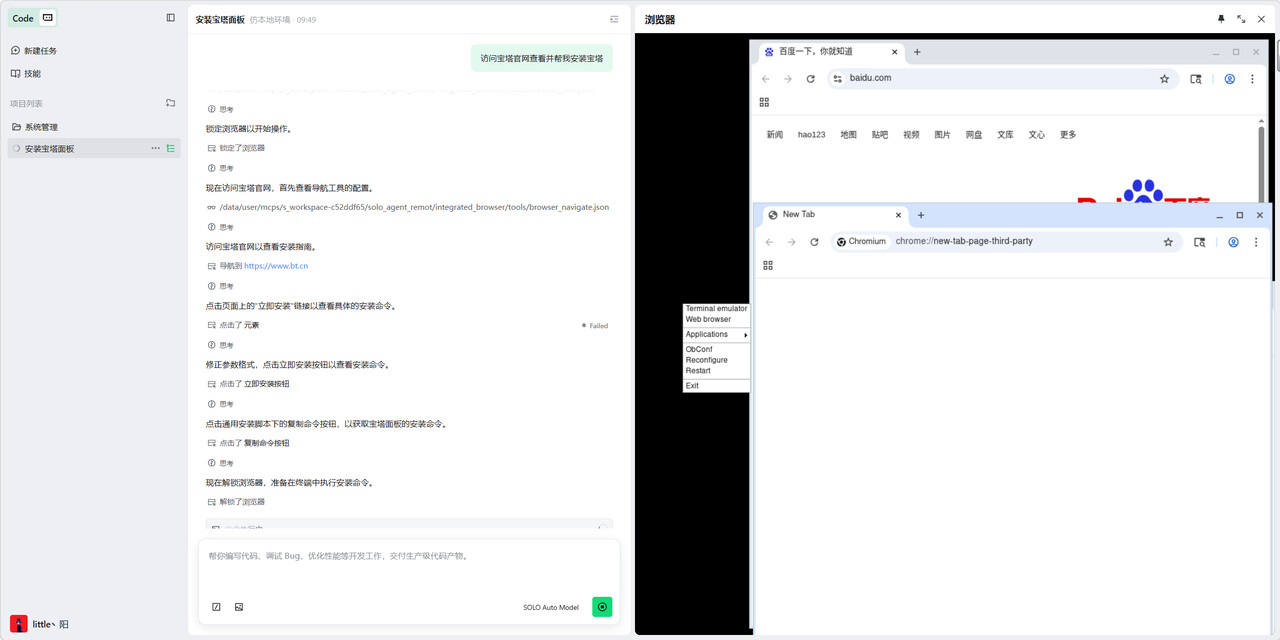The image size is (1280, 640).
Task: Click the Code mode switch icon
Action: pos(47,18)
